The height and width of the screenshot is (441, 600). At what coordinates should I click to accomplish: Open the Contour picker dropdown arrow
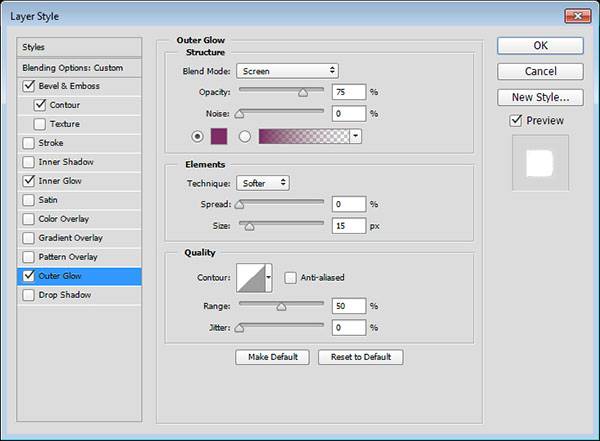269,280
